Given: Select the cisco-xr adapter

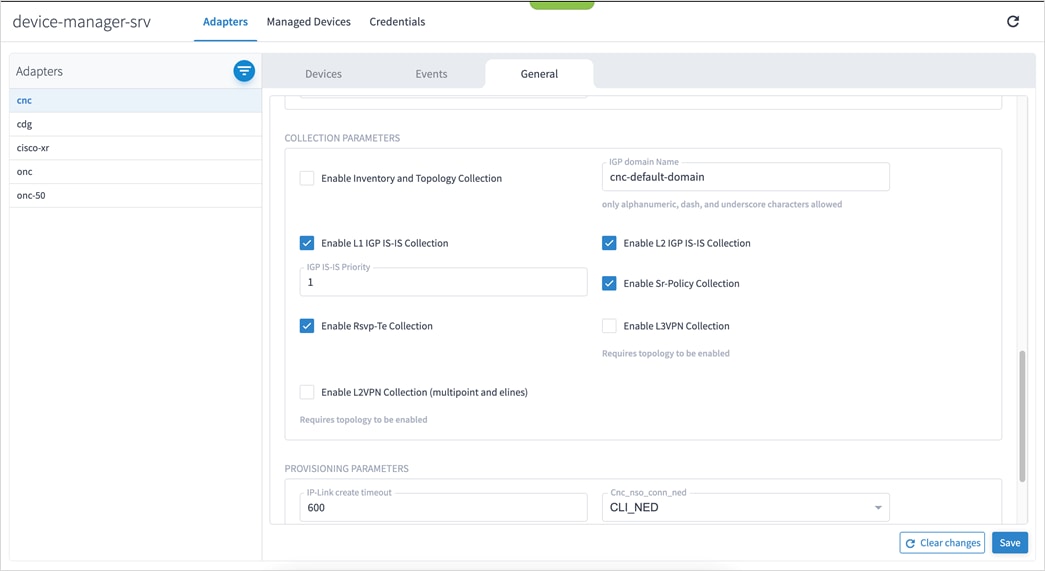Looking at the screenshot, I should [x=33, y=148].
